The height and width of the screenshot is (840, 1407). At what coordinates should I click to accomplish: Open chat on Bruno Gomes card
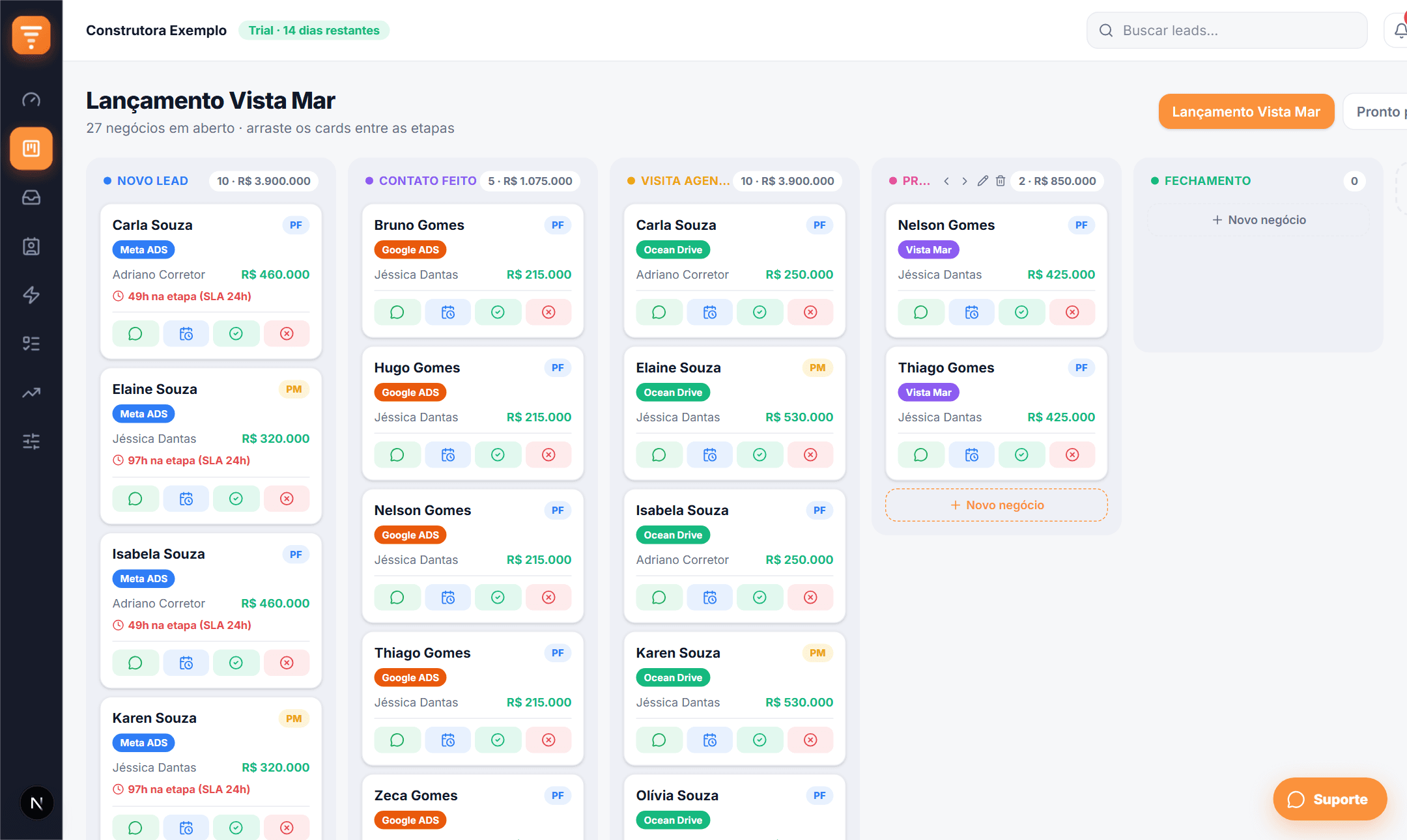(x=397, y=312)
